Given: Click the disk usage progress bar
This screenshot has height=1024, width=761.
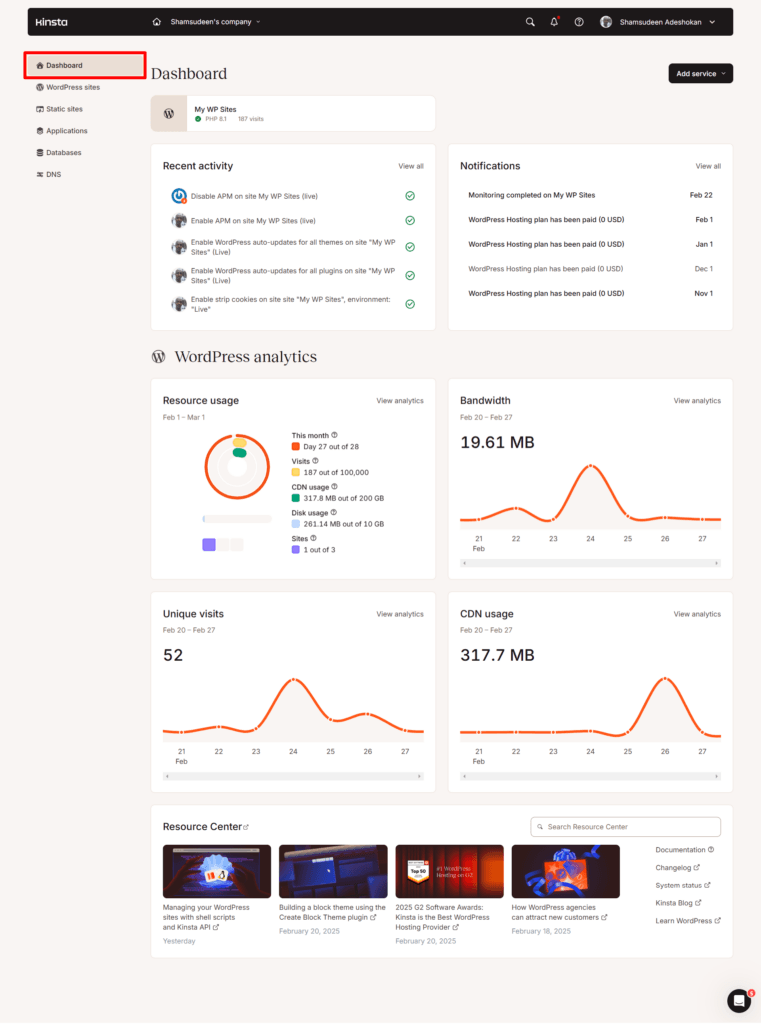Looking at the screenshot, I should point(237,519).
